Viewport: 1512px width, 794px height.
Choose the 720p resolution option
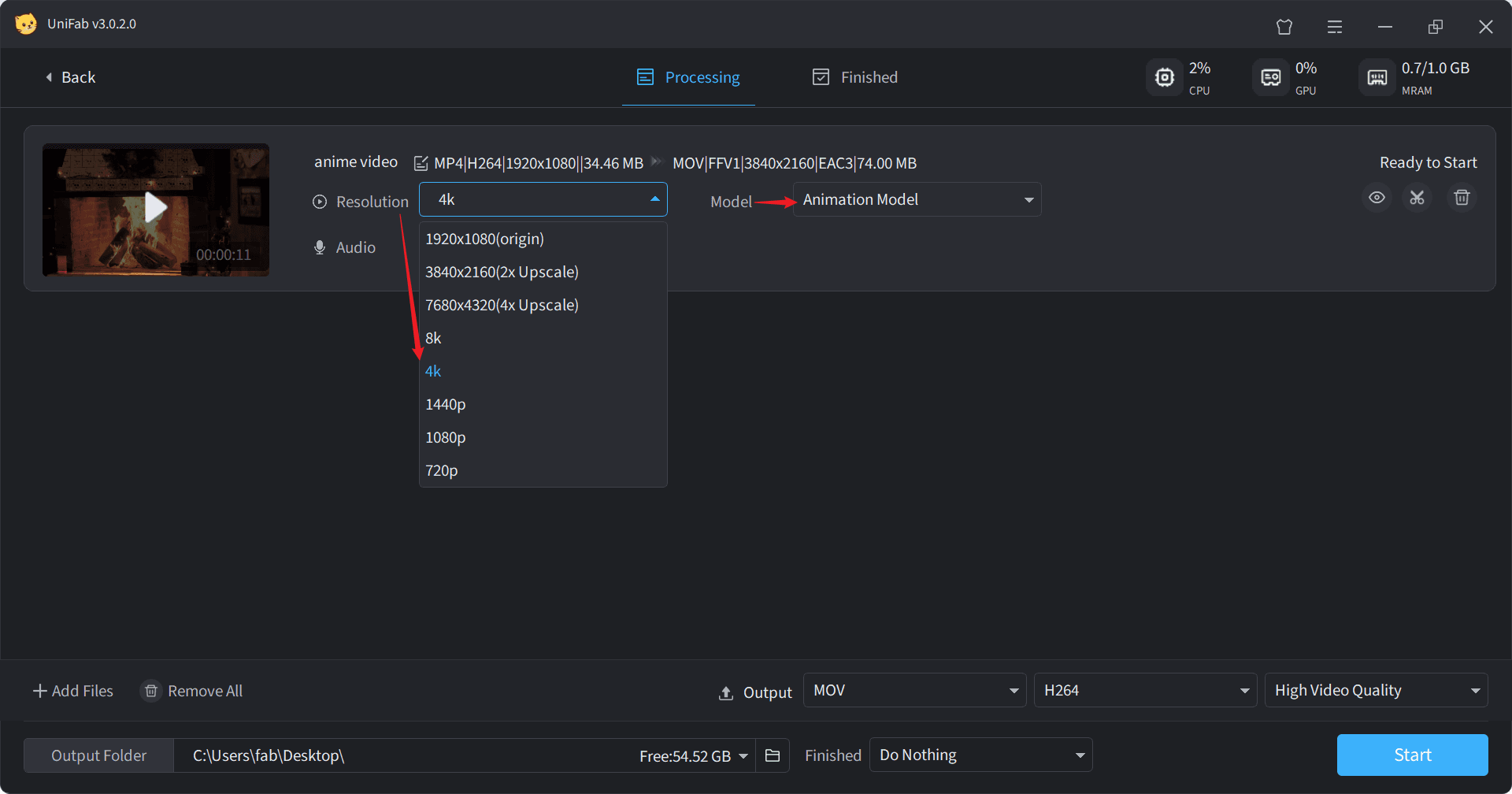click(x=543, y=470)
